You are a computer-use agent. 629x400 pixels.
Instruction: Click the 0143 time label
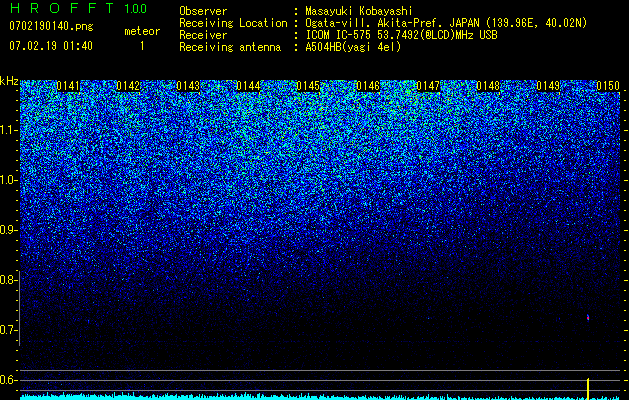coord(188,86)
